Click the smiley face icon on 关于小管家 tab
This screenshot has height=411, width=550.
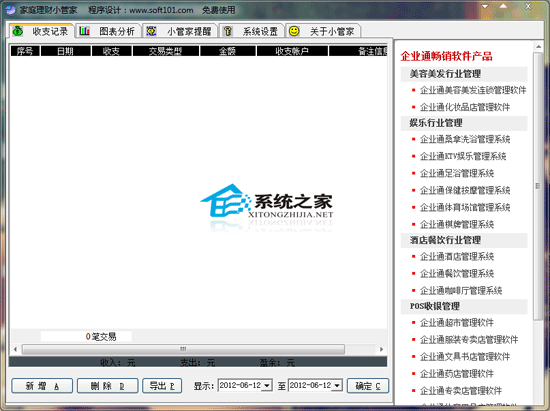294,31
